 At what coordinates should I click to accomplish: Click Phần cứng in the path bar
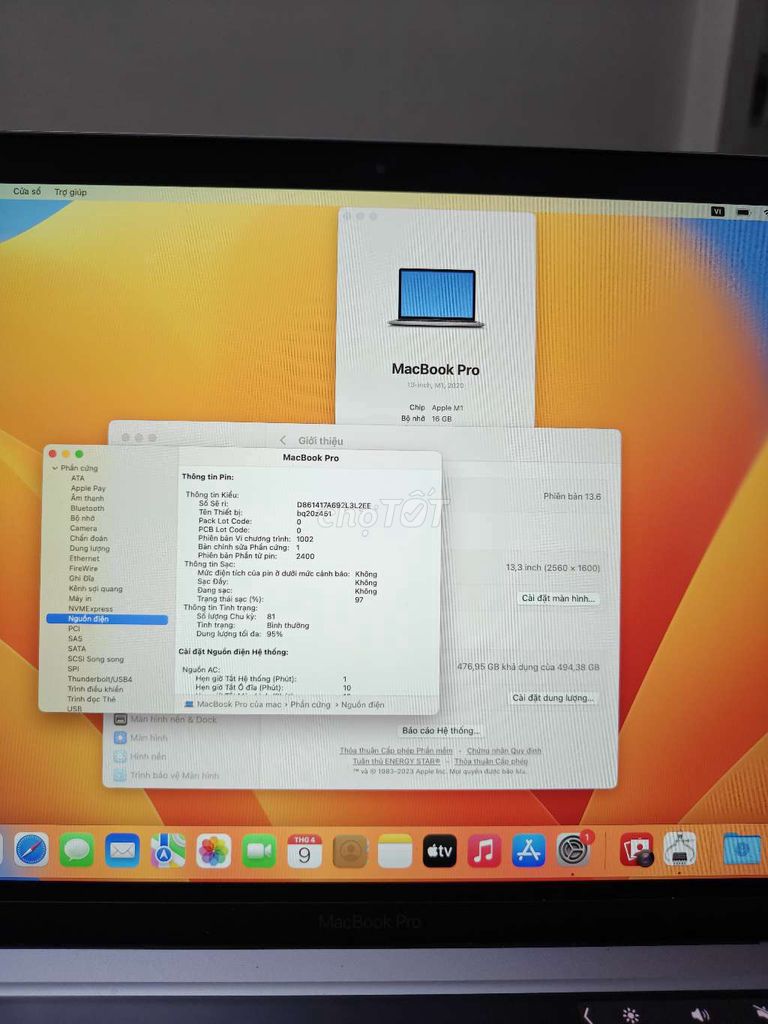310,705
